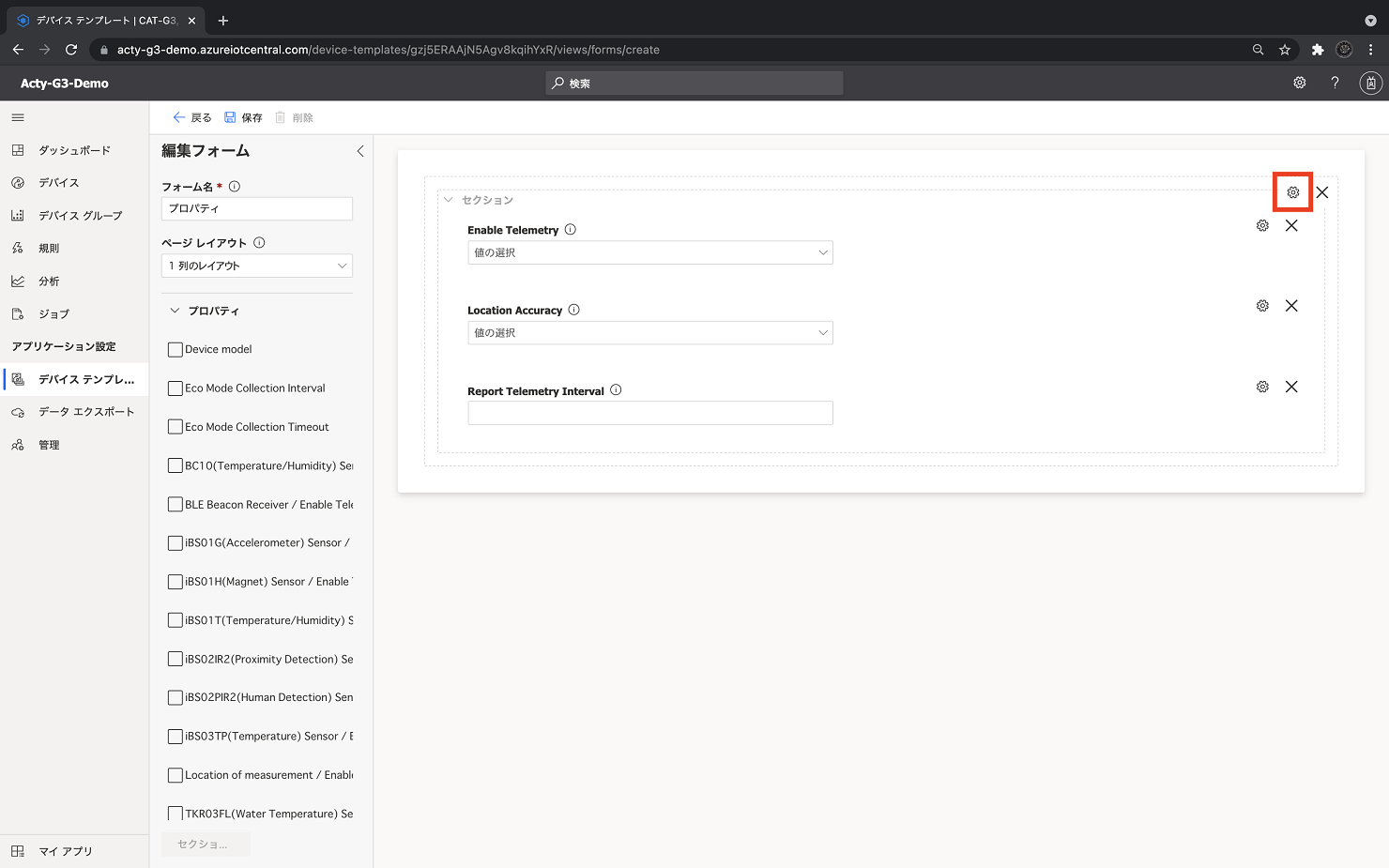This screenshot has width=1389, height=868.
Task: Open browser extensions puzzle icon
Action: [1318, 50]
